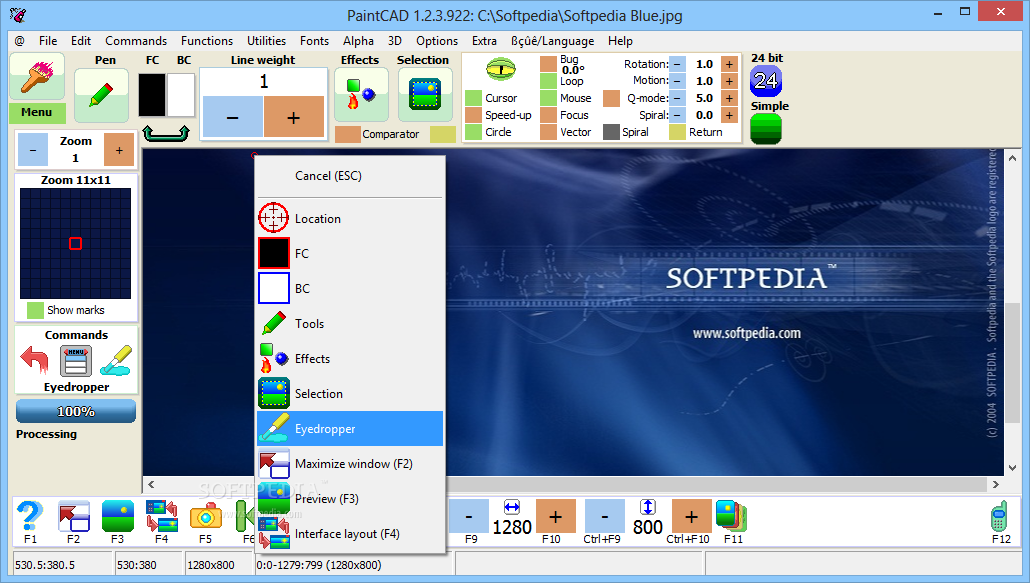Decrease Motion value with minus
Image resolution: width=1030 pixels, height=583 pixels.
(678, 81)
